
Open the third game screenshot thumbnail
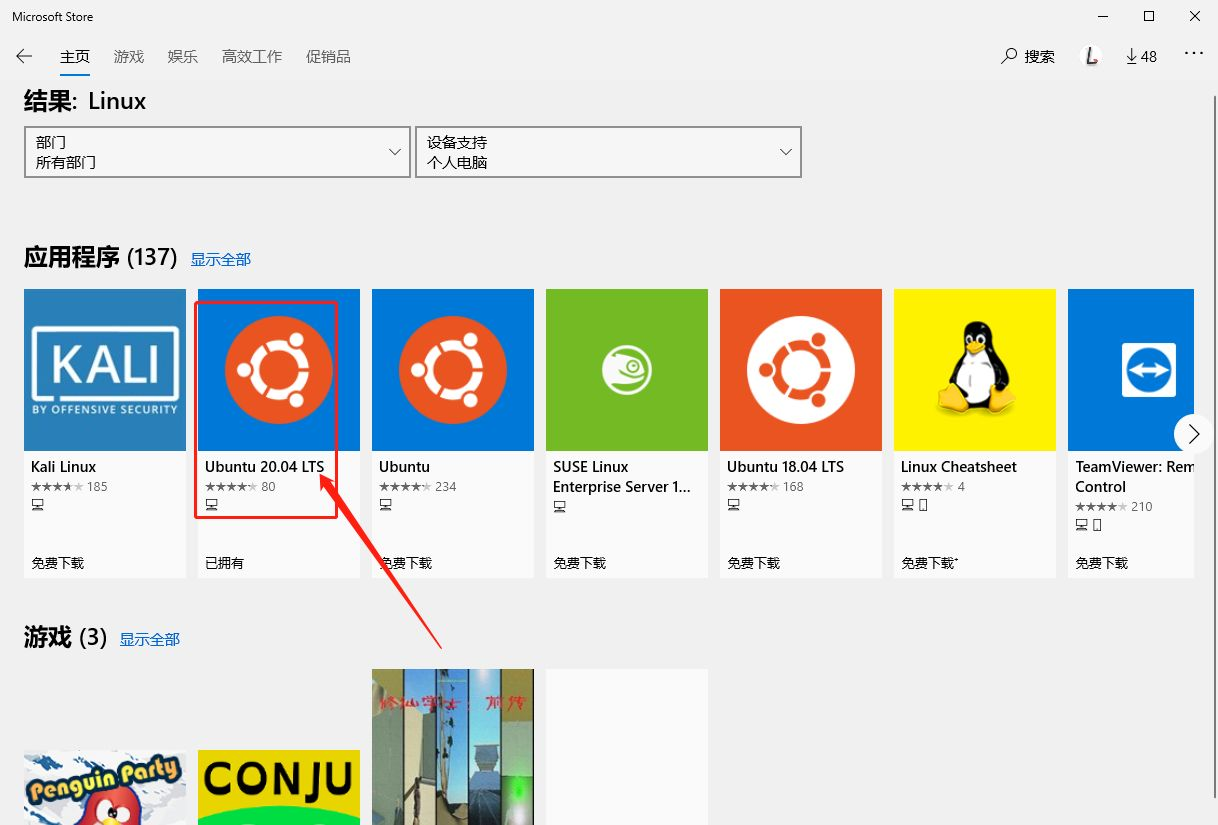tap(453, 747)
